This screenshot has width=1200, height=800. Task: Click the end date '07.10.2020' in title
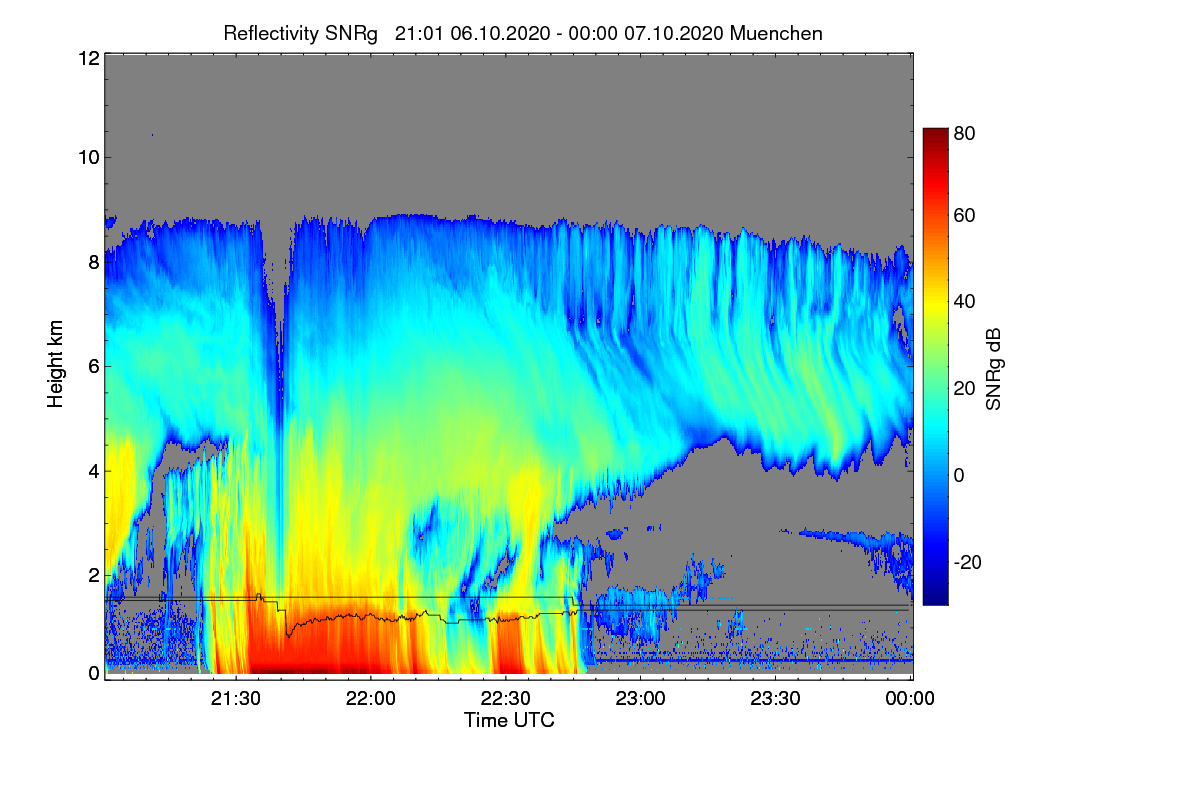(x=674, y=33)
